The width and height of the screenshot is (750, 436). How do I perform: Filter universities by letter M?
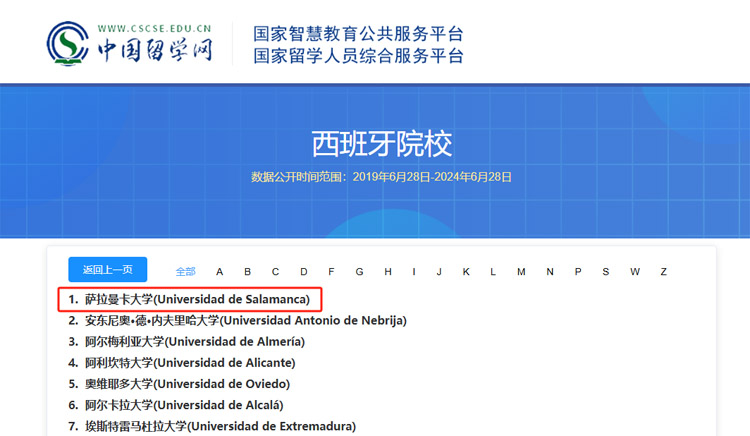521,272
